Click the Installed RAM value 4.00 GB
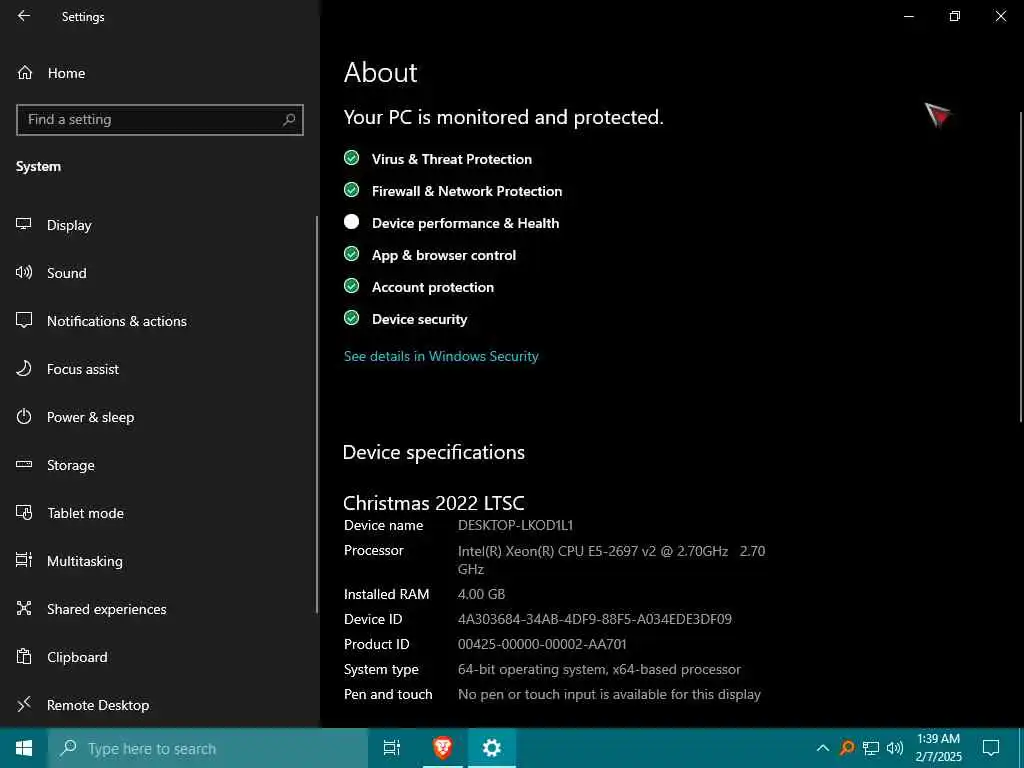The width and height of the screenshot is (1024, 768). pos(481,594)
